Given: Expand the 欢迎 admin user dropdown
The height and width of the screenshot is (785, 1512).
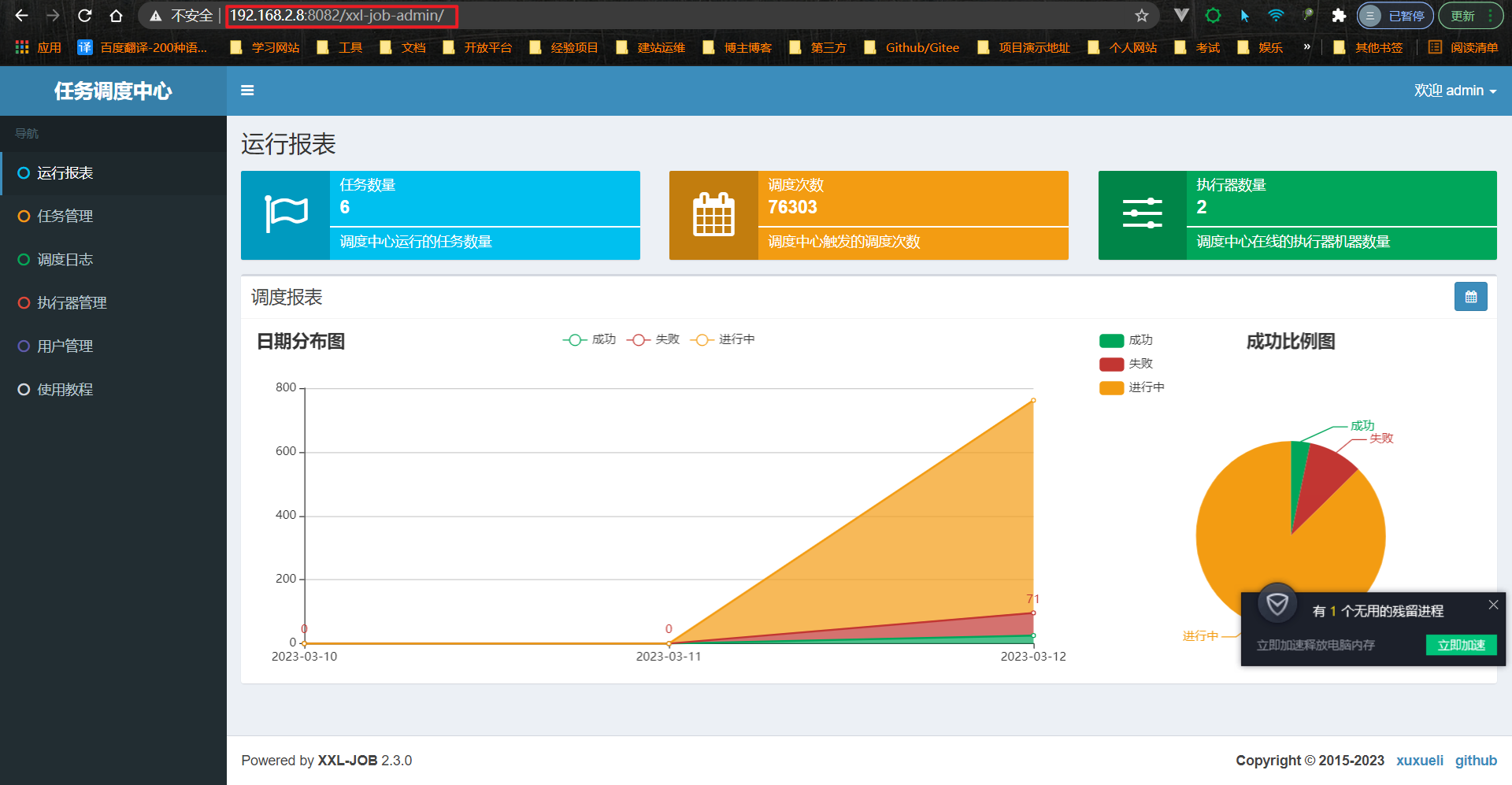Looking at the screenshot, I should point(1455,91).
